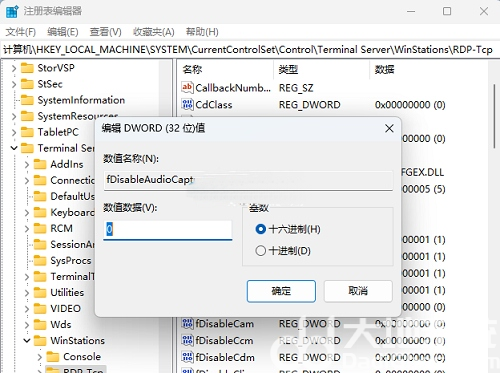Click the AddIns folder icon

tap(40, 164)
